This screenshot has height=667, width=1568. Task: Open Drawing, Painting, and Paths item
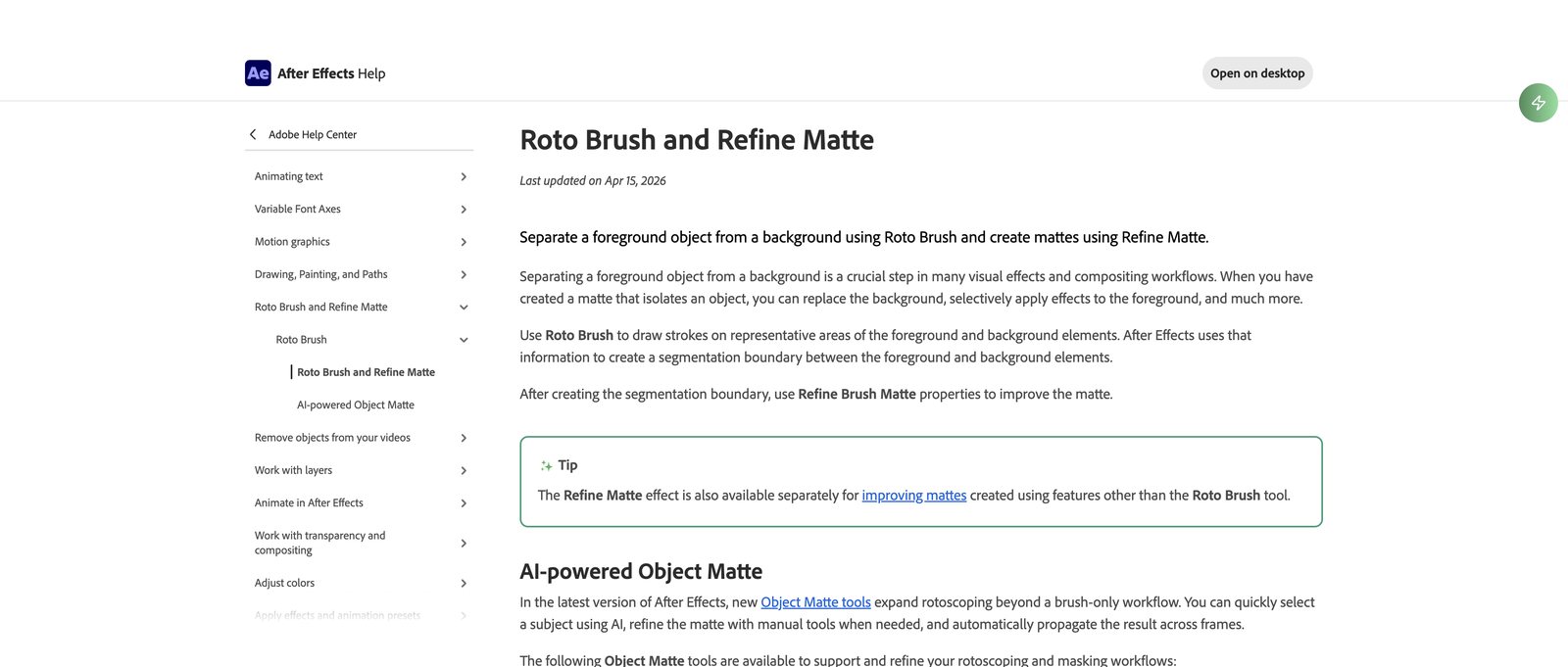(x=321, y=274)
